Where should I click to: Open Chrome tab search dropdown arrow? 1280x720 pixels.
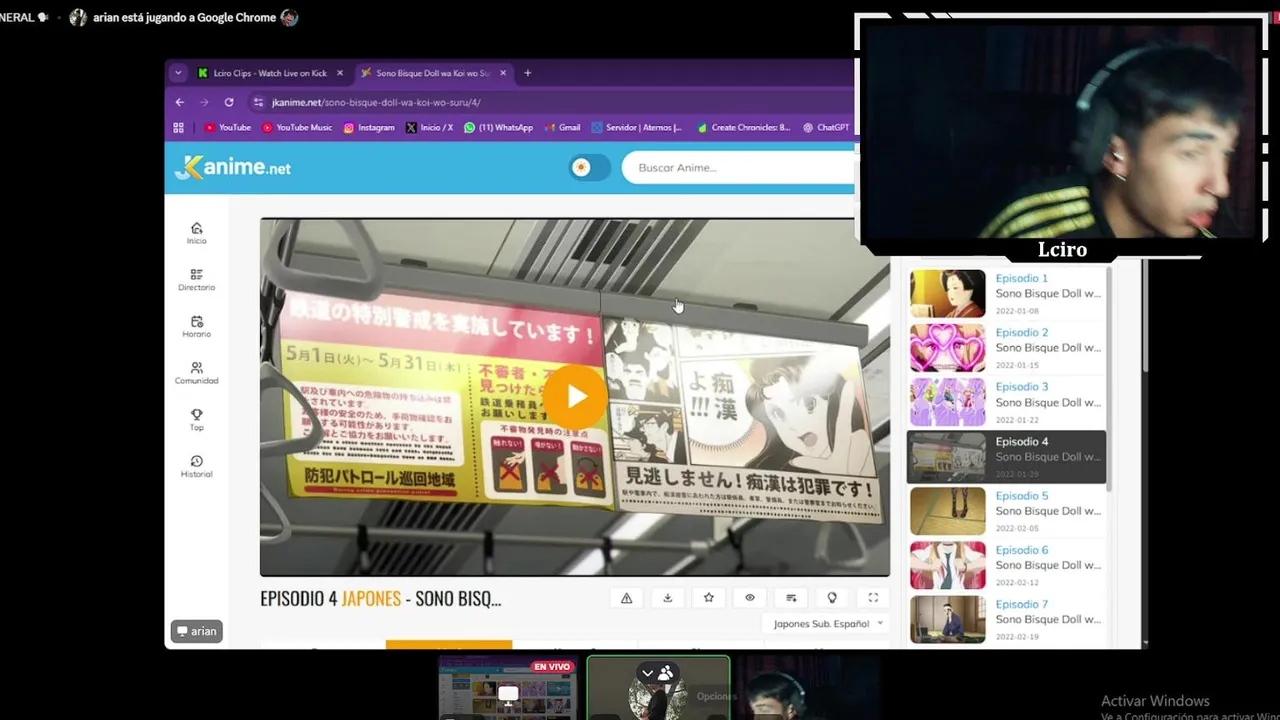pyautogui.click(x=178, y=73)
